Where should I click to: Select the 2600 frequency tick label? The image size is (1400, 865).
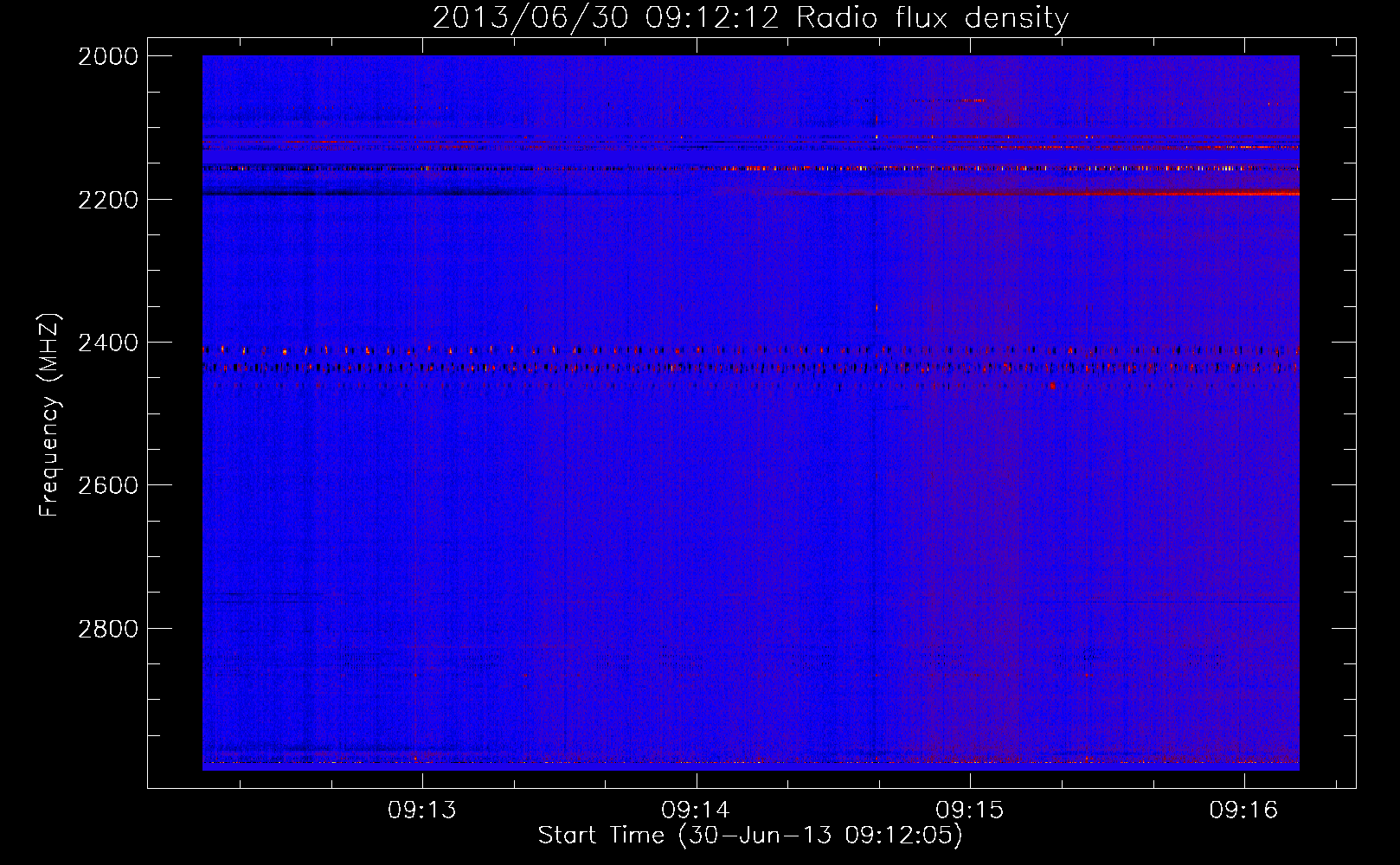[108, 485]
